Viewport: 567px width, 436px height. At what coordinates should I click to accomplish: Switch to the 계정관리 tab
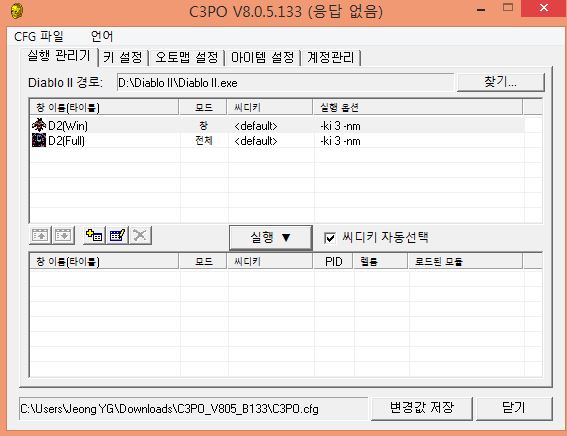click(x=331, y=57)
